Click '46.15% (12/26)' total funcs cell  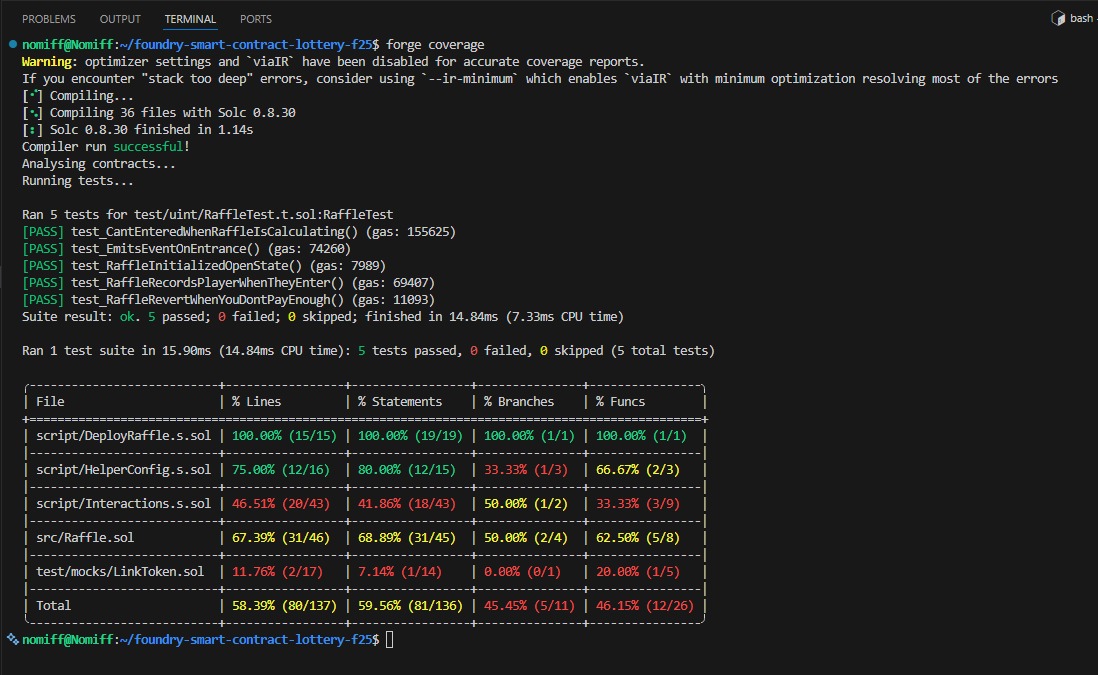tap(645, 606)
